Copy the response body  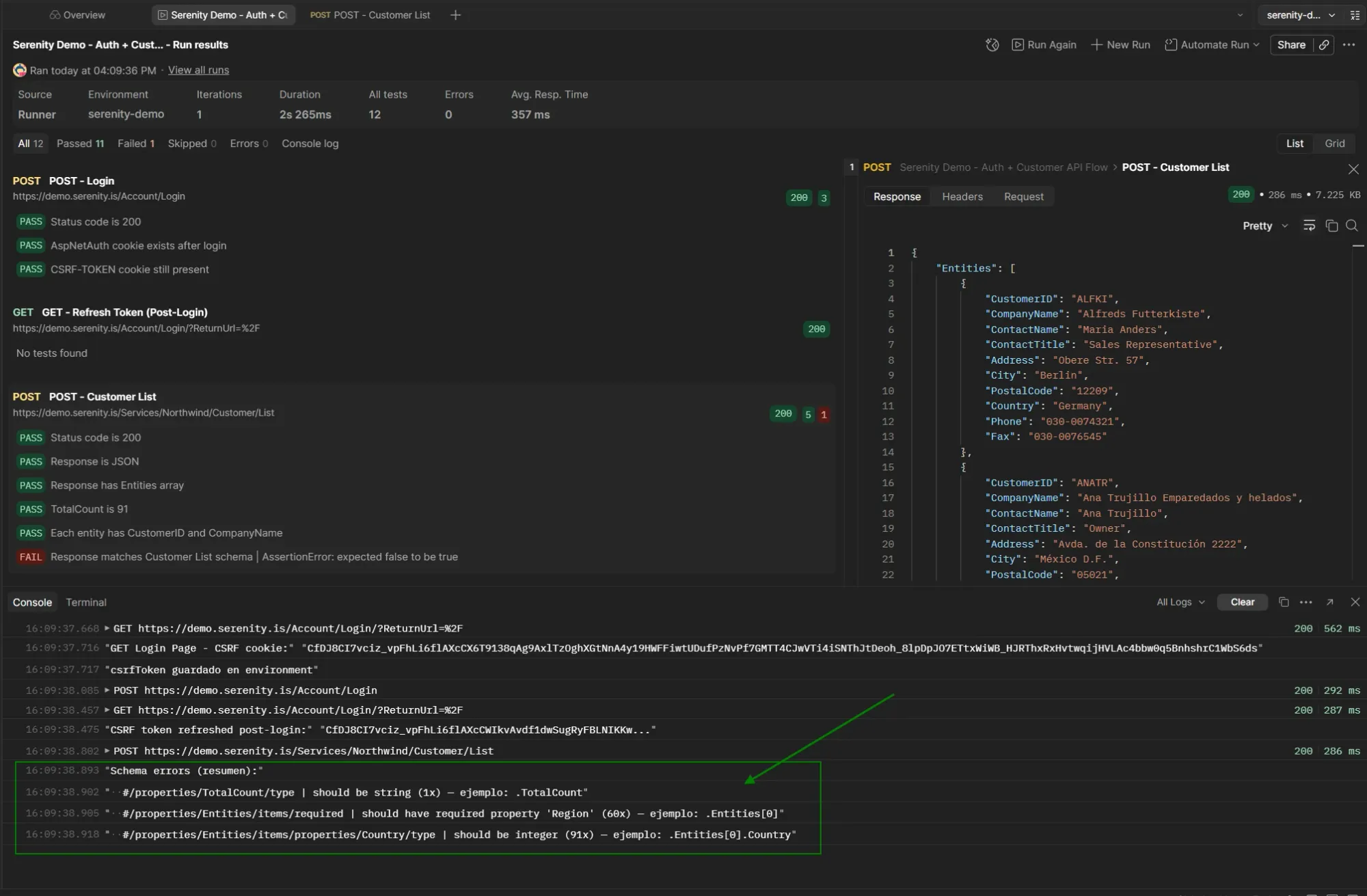tap(1331, 226)
